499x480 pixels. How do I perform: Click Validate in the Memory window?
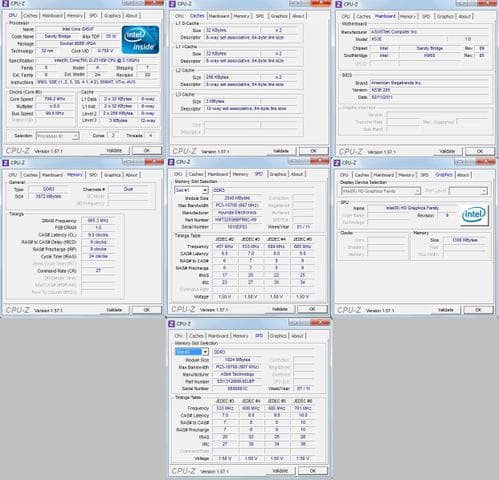click(114, 310)
